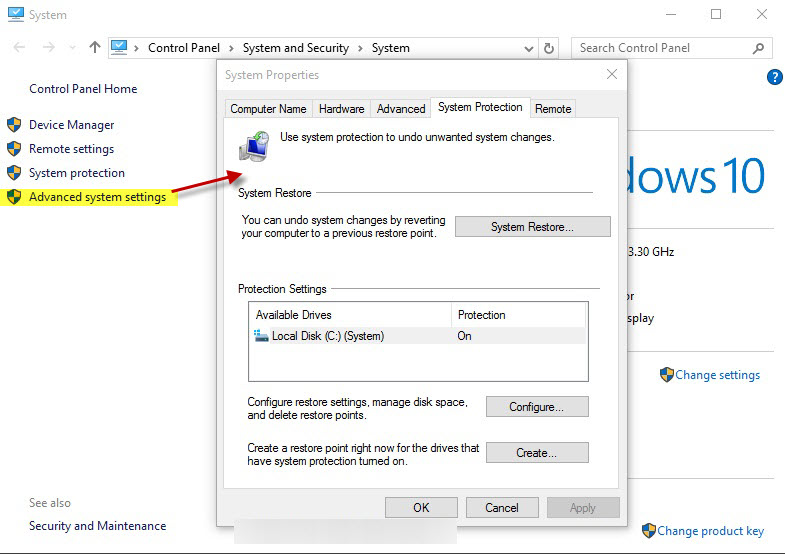785x554 pixels.
Task: Click the Remote settings shield icon
Action: (14, 149)
